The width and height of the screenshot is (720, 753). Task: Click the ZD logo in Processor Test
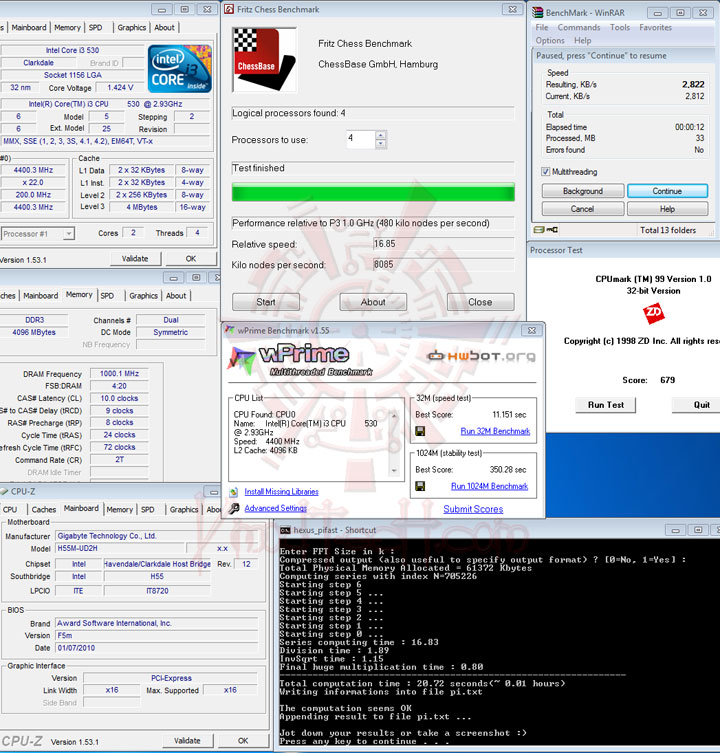[653, 313]
